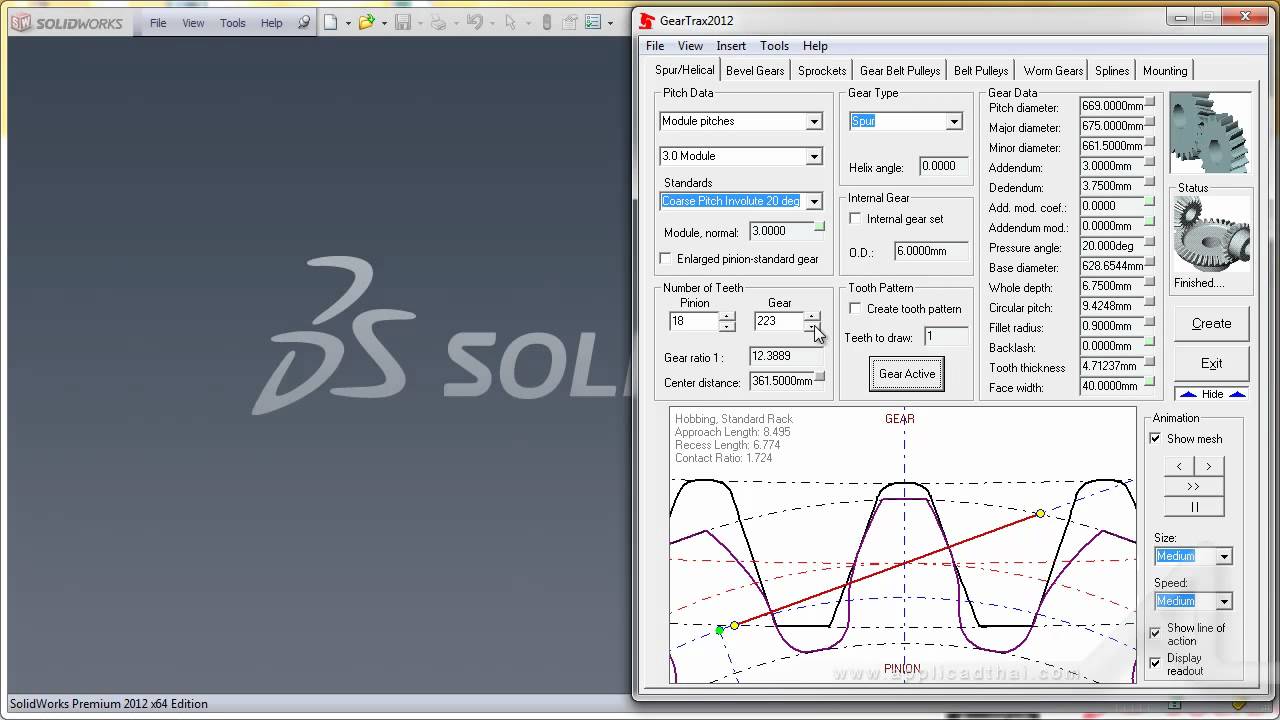Click the indicator beside Addendum field
Image resolution: width=1280 pixels, height=720 pixels.
(x=1150, y=161)
